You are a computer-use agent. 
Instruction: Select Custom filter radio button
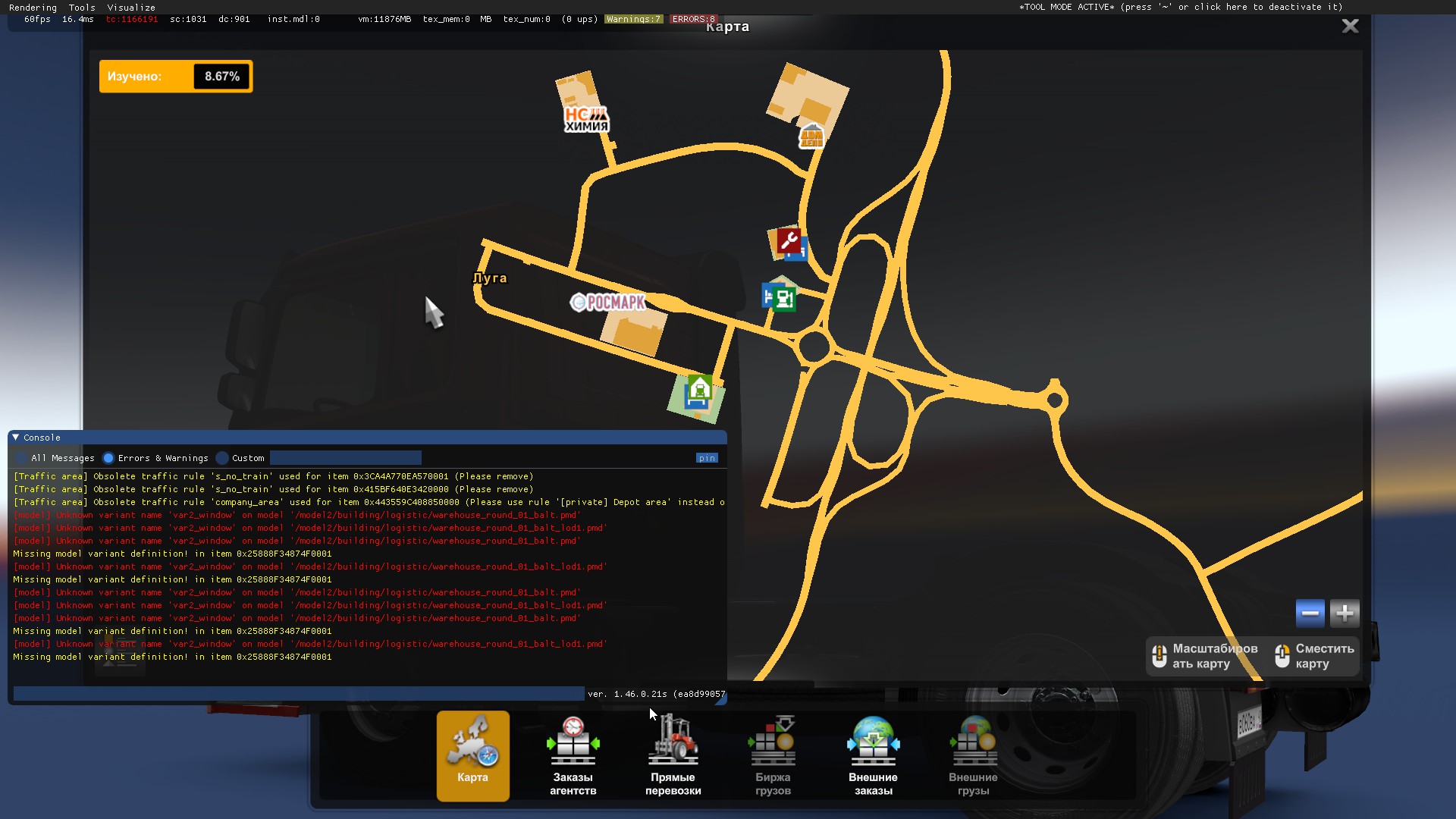[222, 458]
